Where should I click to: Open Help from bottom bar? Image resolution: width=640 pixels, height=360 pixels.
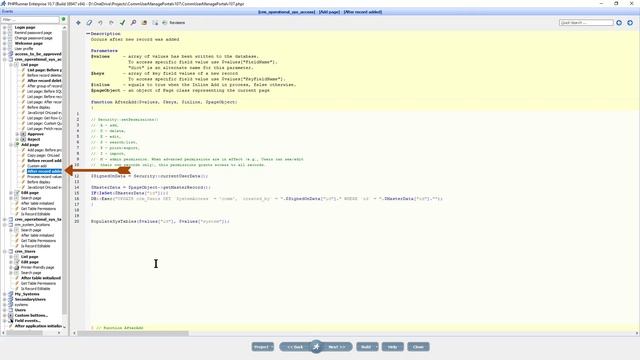coord(393,347)
